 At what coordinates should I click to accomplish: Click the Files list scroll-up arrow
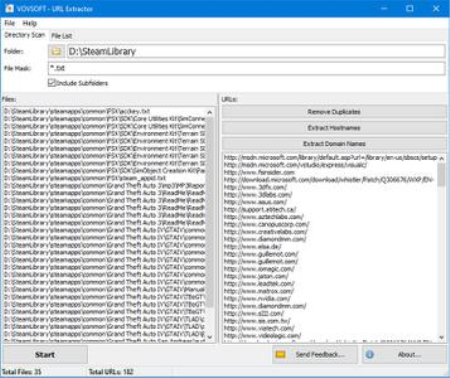click(210, 112)
